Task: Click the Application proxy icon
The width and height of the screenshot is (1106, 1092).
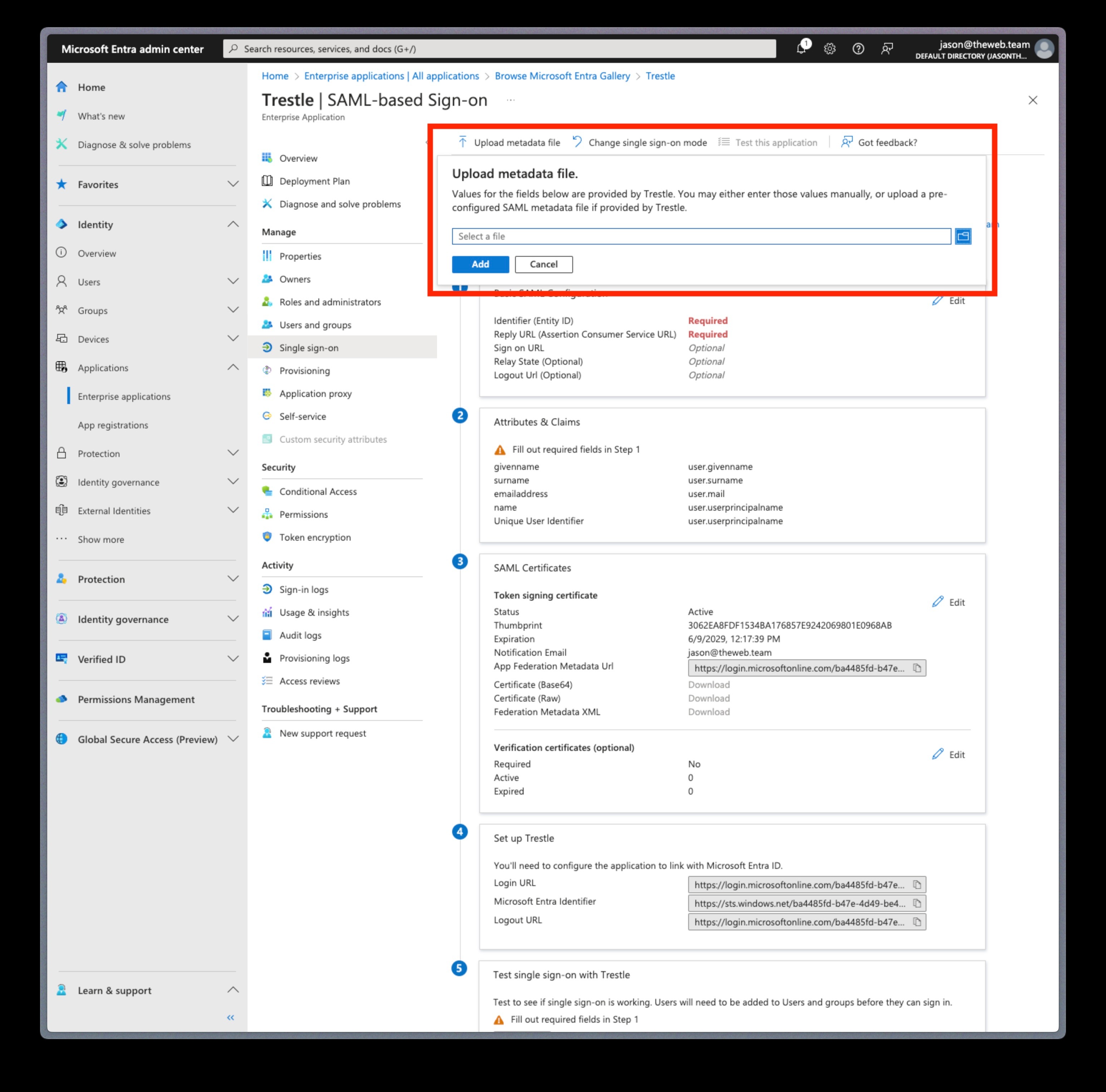Action: point(267,393)
